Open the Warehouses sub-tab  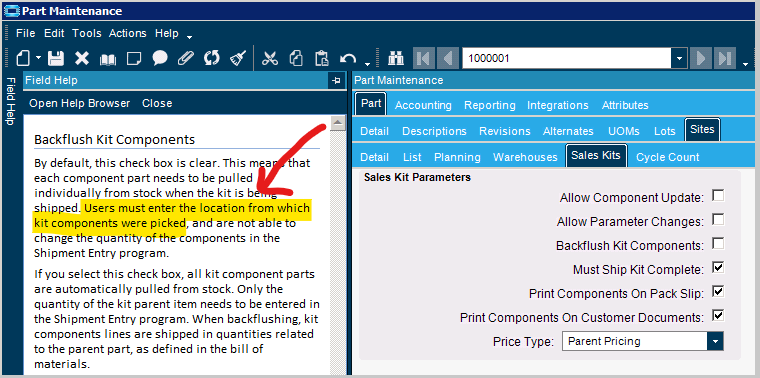tap(525, 157)
